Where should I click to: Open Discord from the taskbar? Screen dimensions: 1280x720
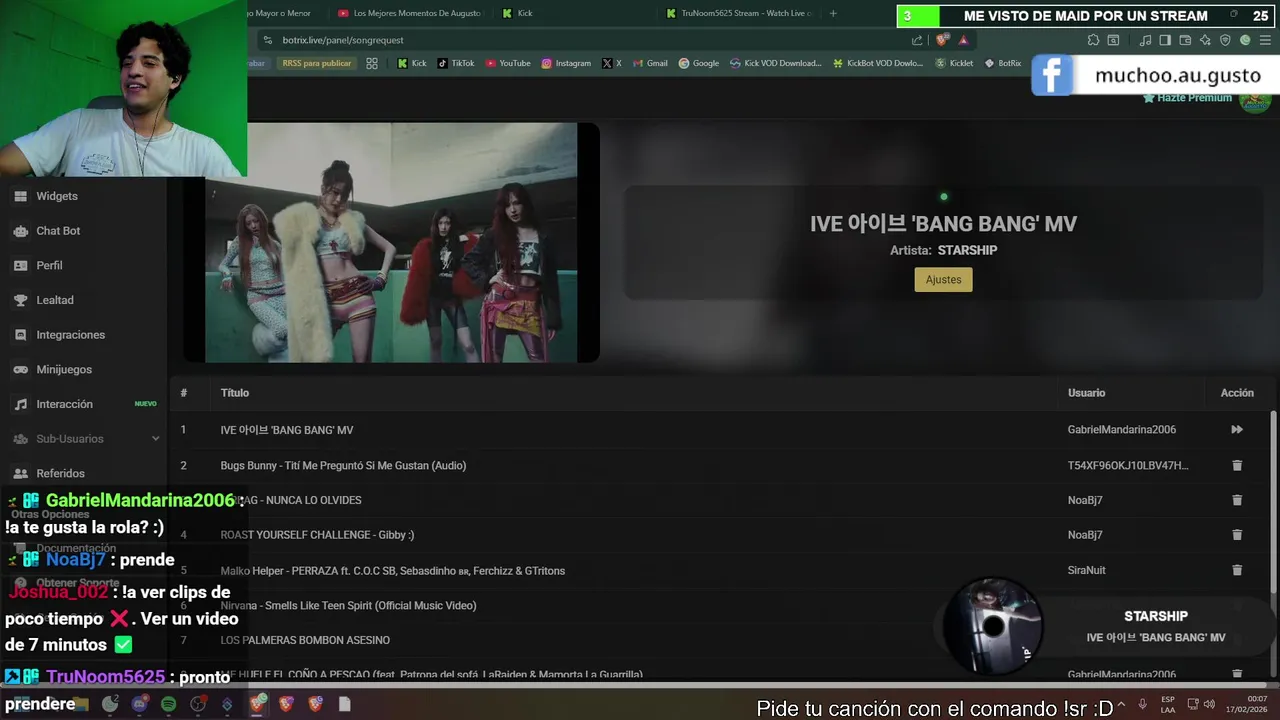tap(139, 704)
